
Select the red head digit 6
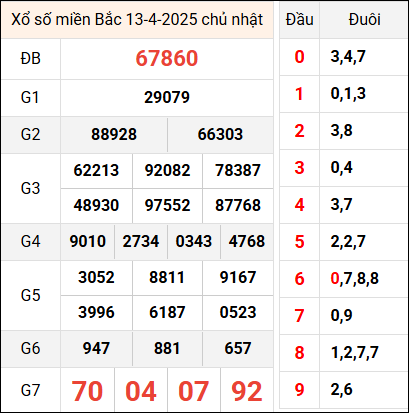(x=299, y=279)
